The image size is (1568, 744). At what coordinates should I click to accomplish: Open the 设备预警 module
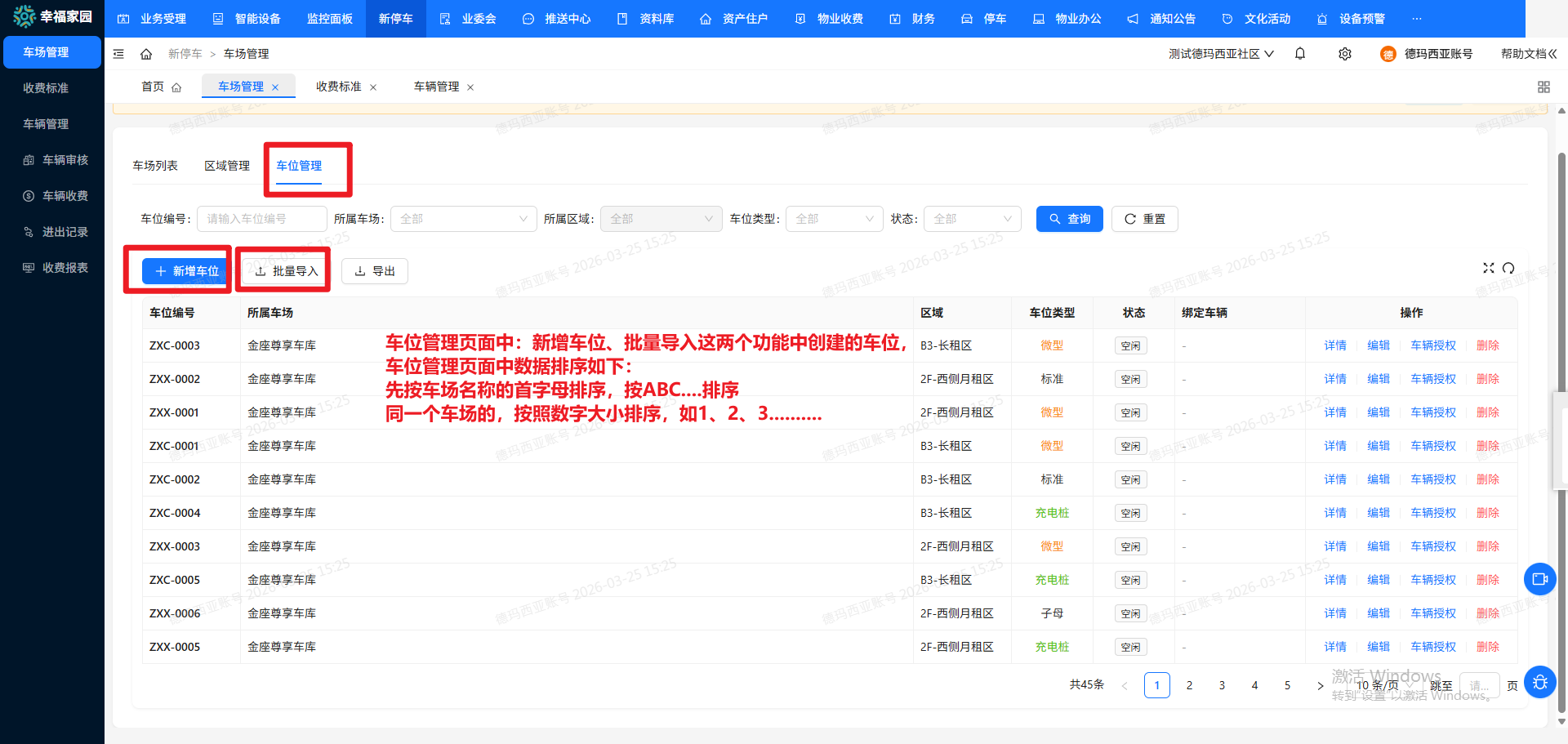point(1358,18)
